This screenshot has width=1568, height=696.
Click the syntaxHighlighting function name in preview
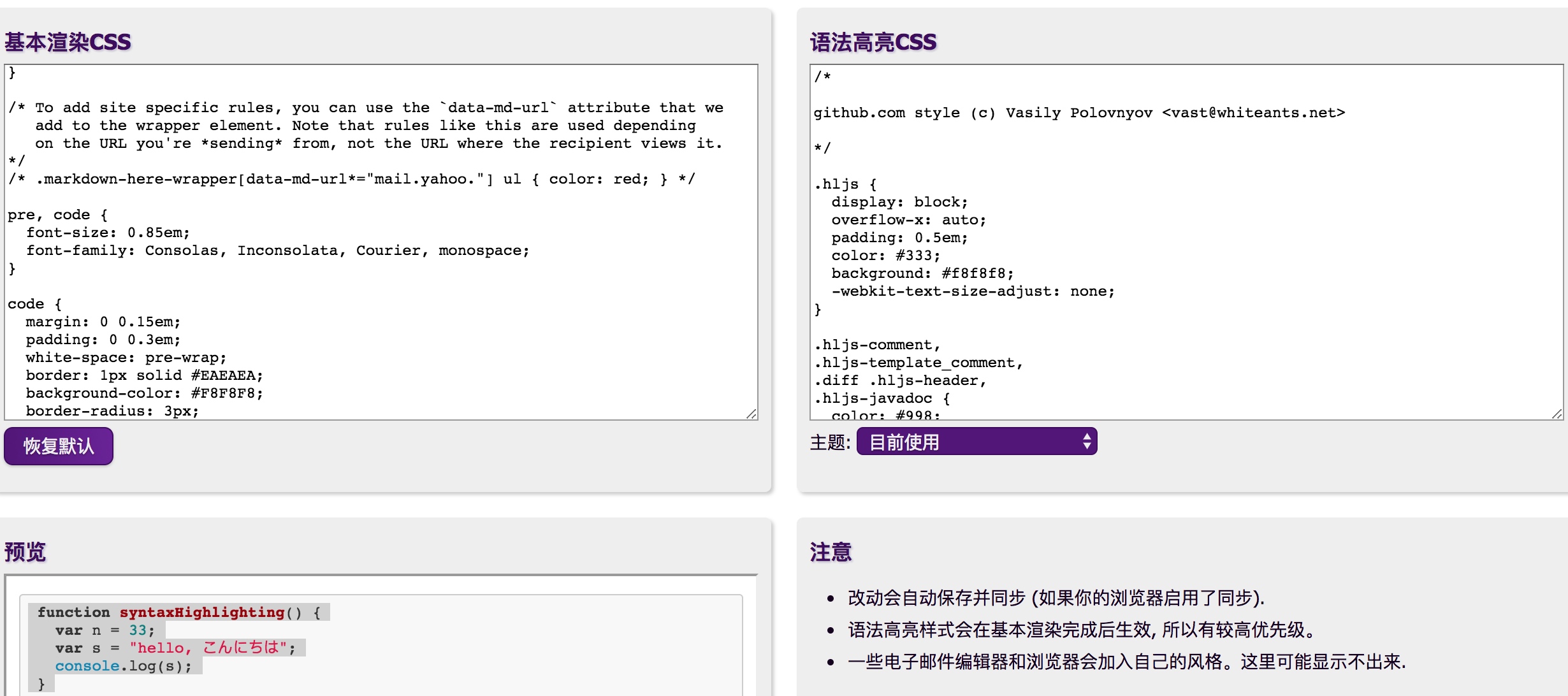click(201, 613)
